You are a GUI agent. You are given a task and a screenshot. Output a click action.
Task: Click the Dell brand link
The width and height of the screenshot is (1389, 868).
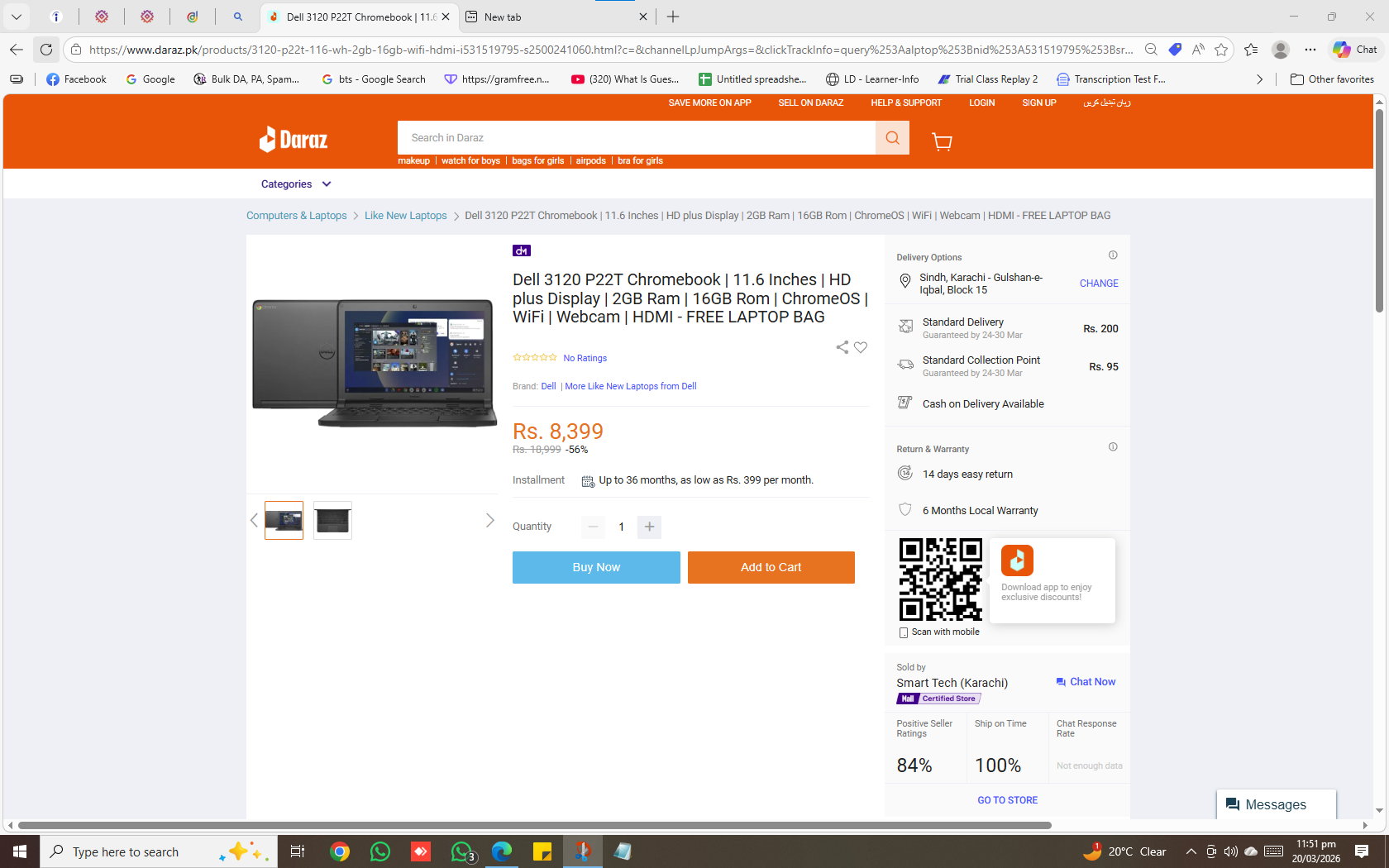coord(548,386)
